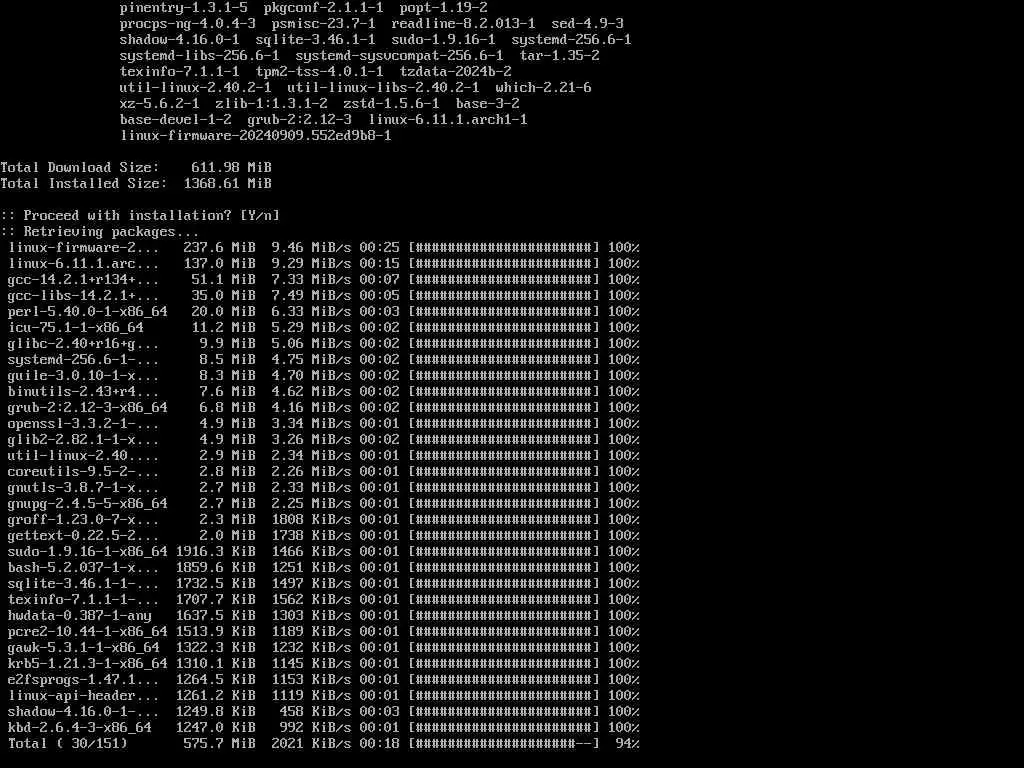This screenshot has height=768, width=1024.
Task: Select the icu-75.1-1-x86_64 row
Action: click(x=323, y=328)
